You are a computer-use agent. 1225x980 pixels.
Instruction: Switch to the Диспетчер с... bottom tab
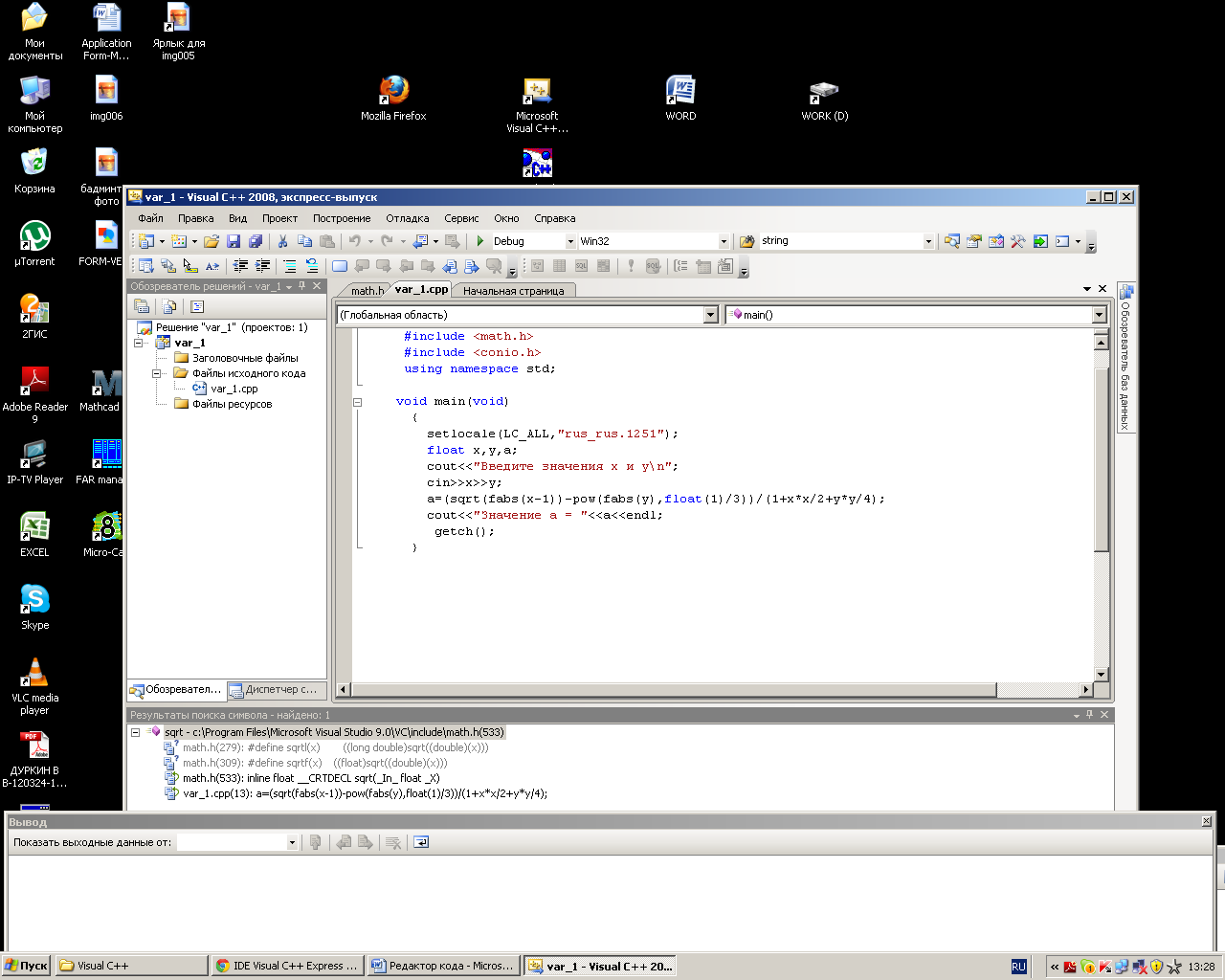pos(277,689)
